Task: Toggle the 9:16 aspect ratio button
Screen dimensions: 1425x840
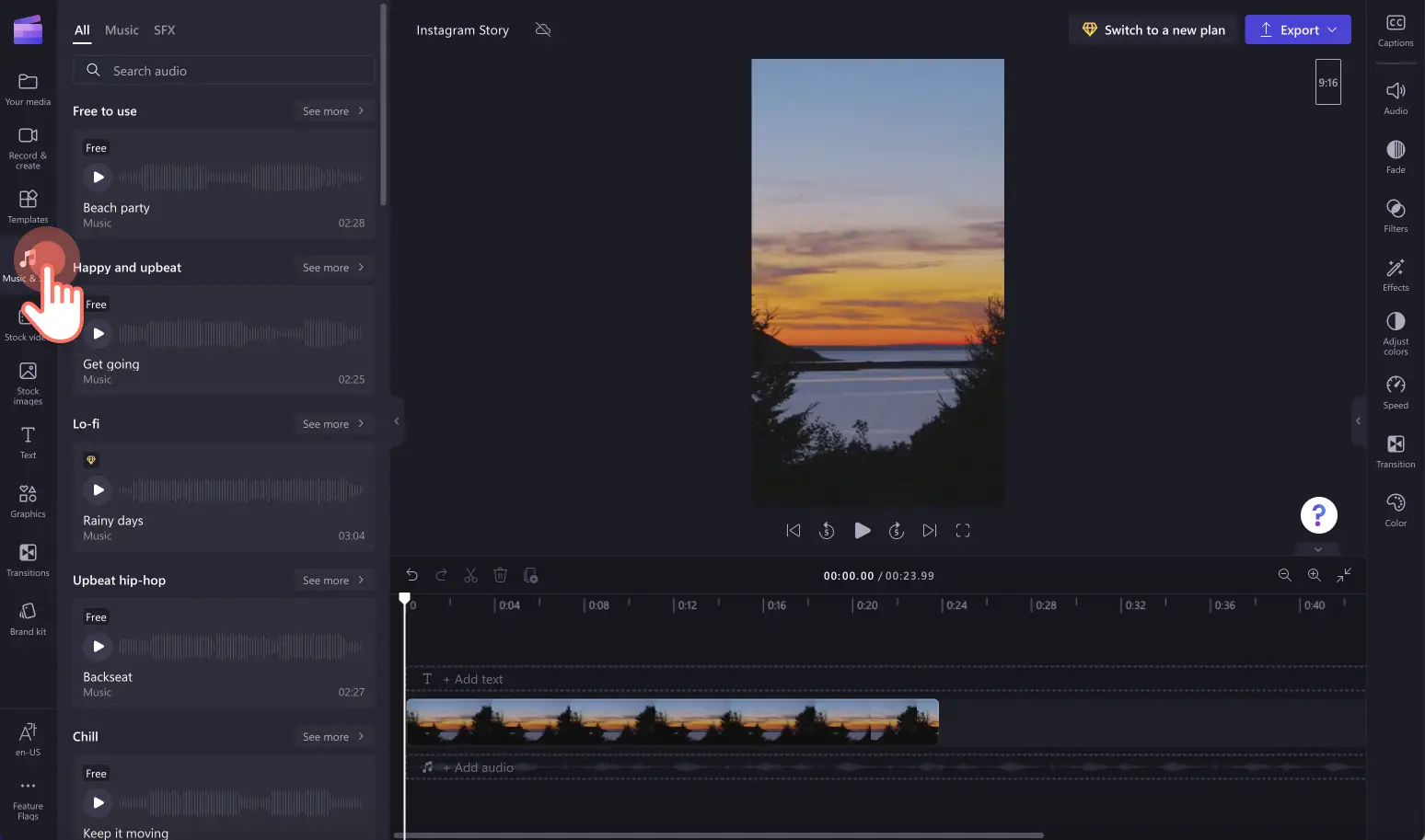Action: [x=1327, y=82]
